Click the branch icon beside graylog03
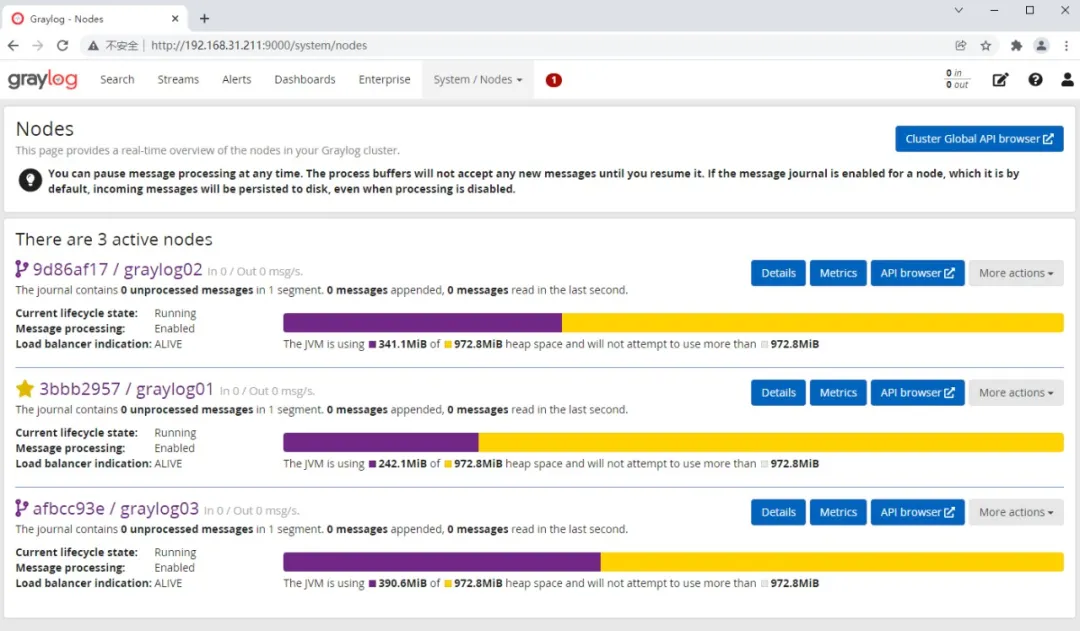The height and width of the screenshot is (631, 1080). coord(22,508)
